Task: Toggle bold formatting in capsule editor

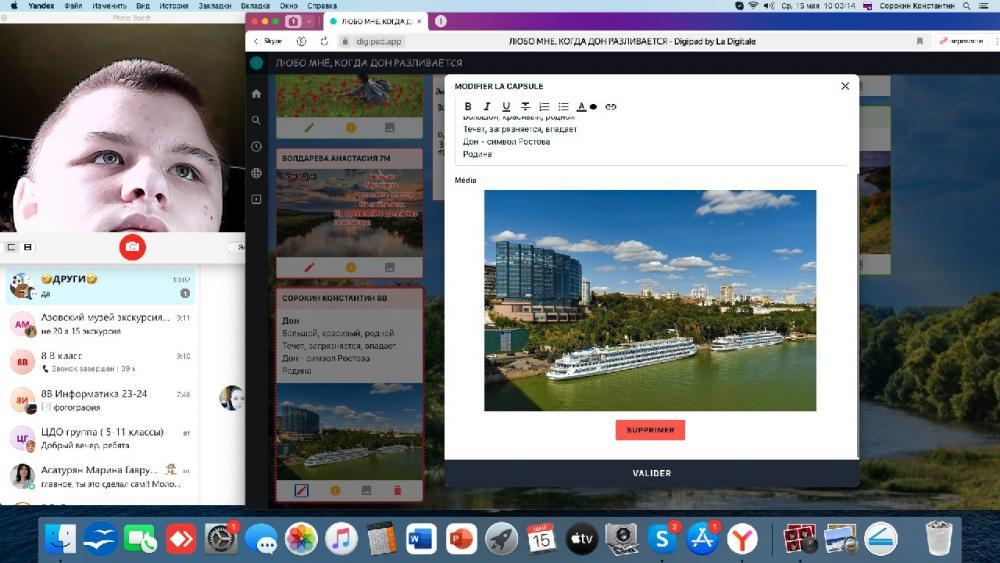Action: click(468, 106)
